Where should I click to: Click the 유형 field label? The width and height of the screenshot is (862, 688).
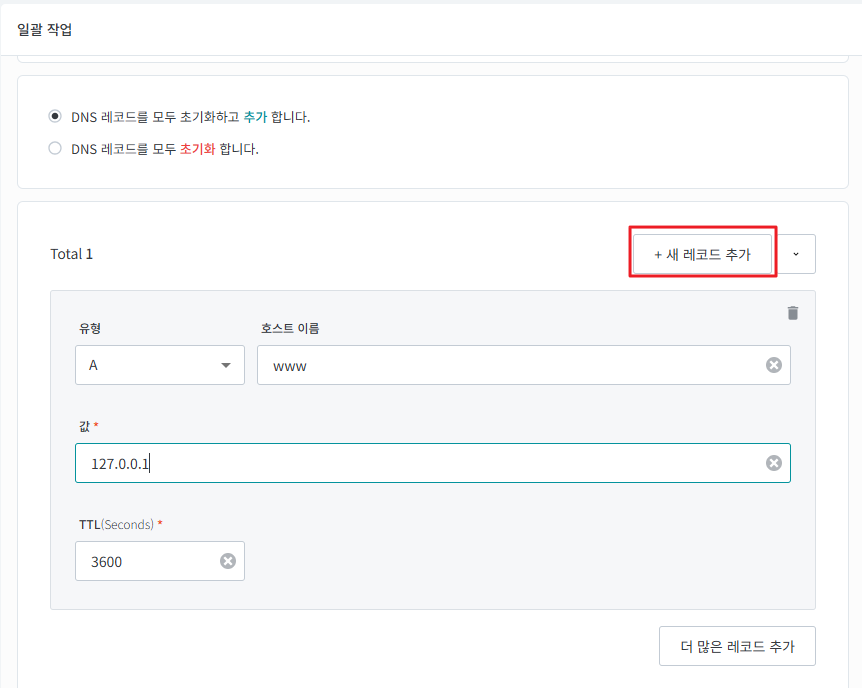pyautogui.click(x=89, y=329)
